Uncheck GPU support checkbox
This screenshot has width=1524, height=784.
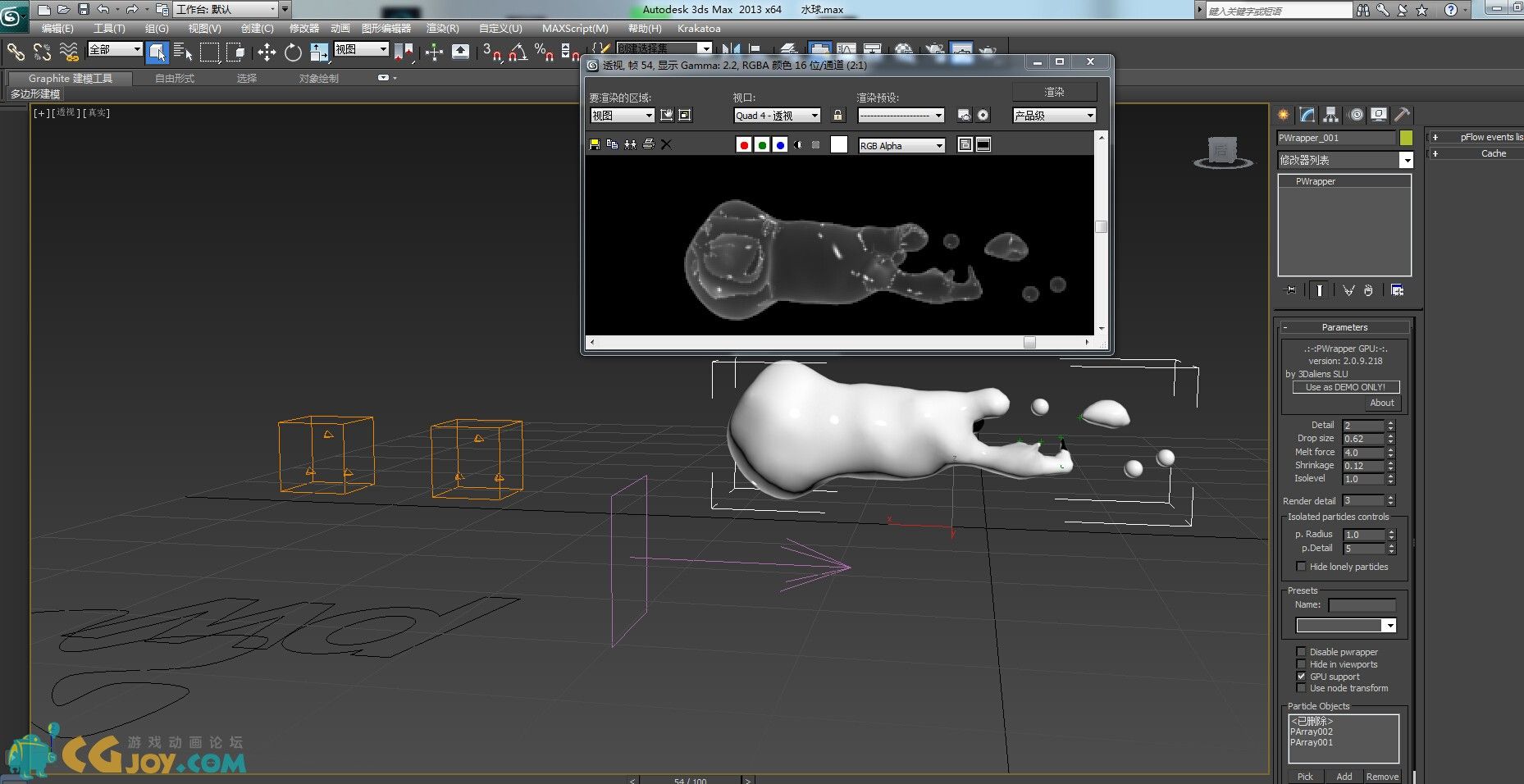click(1301, 677)
